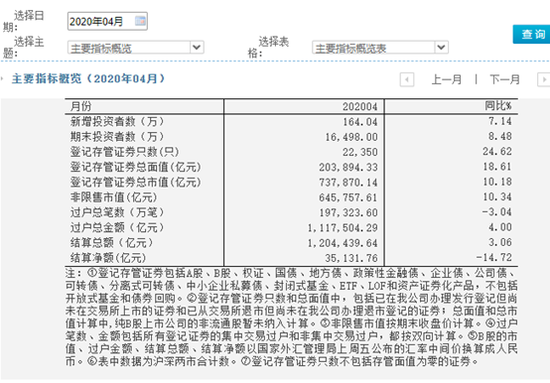Open the calendar picker icon
This screenshot has width=550, height=383.
click(140, 21)
